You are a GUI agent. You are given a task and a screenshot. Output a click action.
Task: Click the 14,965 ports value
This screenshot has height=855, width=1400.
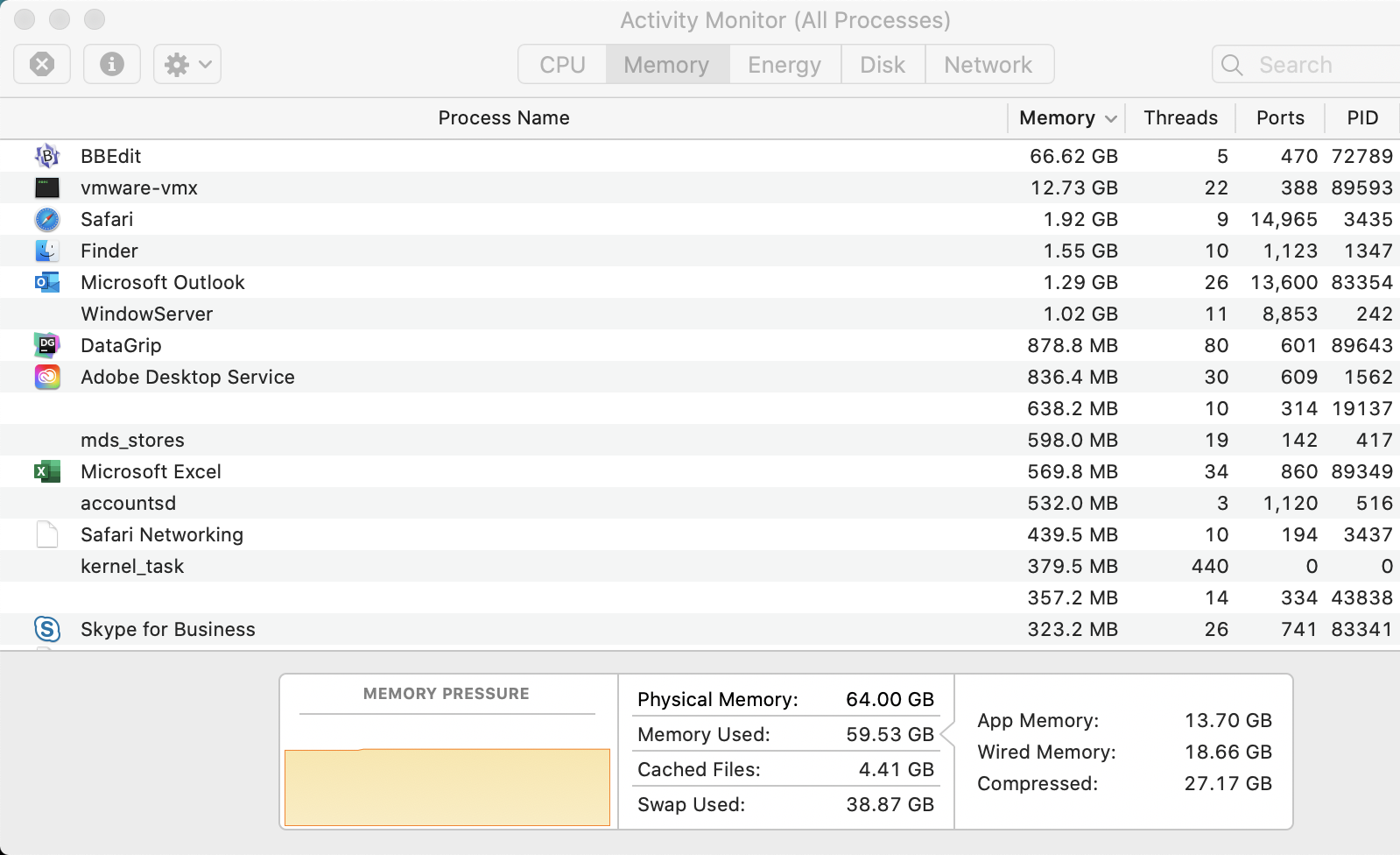click(1284, 219)
